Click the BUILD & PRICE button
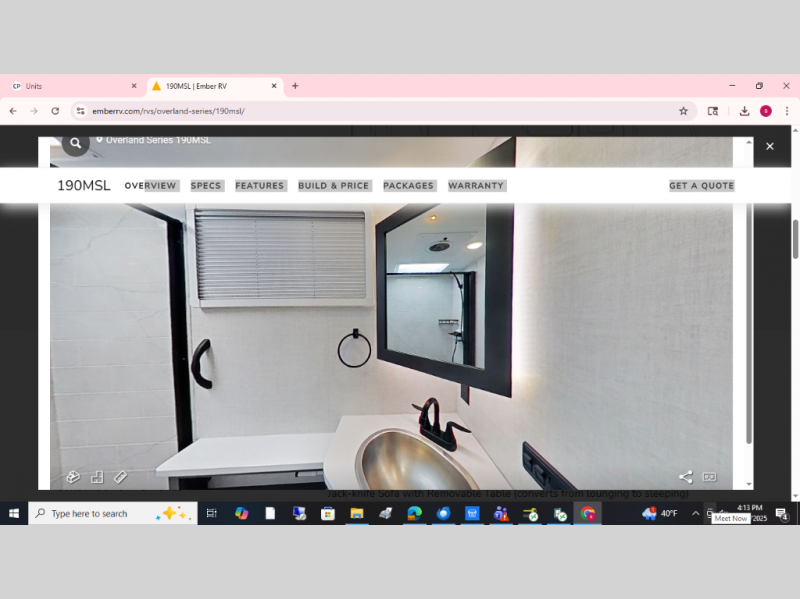Image resolution: width=800 pixels, height=599 pixels. [334, 185]
